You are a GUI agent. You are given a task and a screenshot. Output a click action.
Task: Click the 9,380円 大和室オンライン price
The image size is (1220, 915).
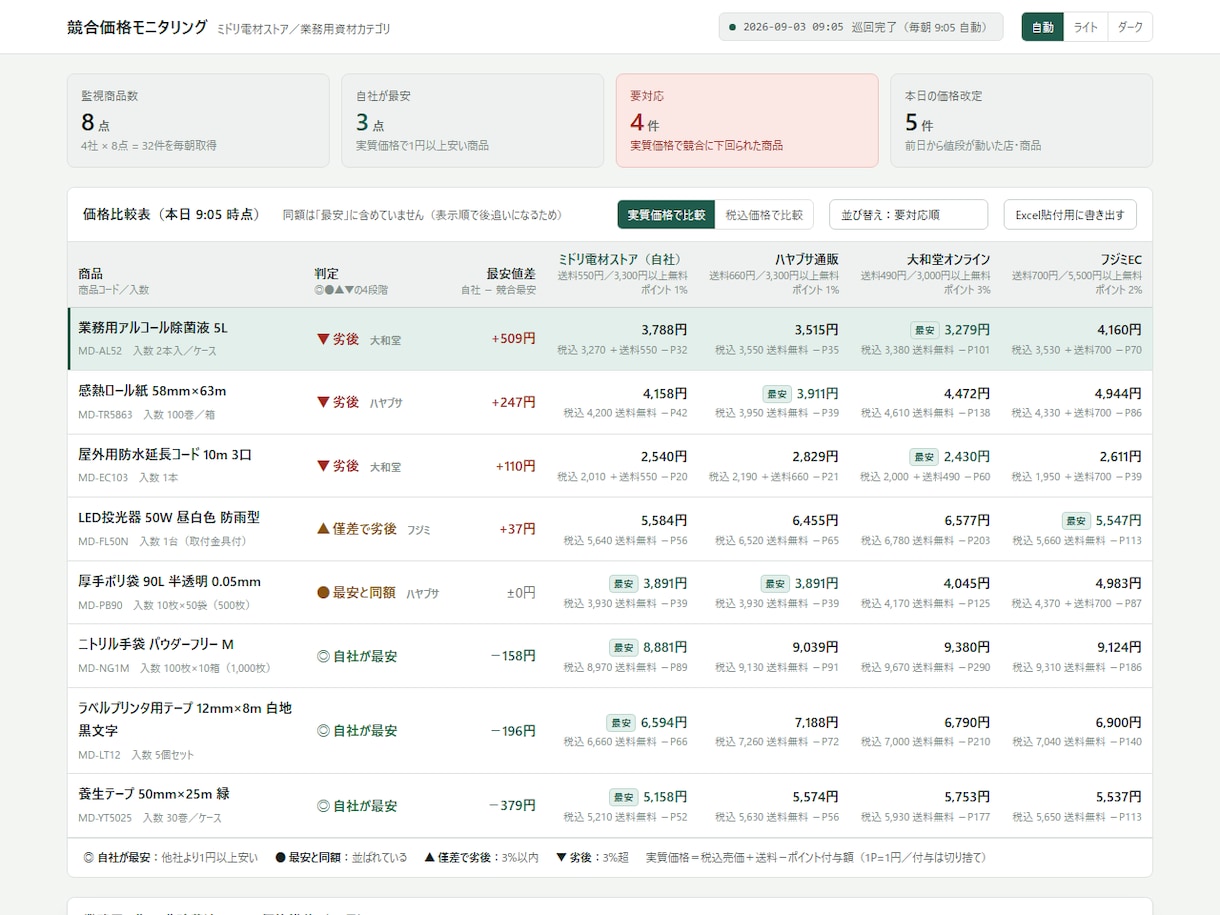pos(967,647)
